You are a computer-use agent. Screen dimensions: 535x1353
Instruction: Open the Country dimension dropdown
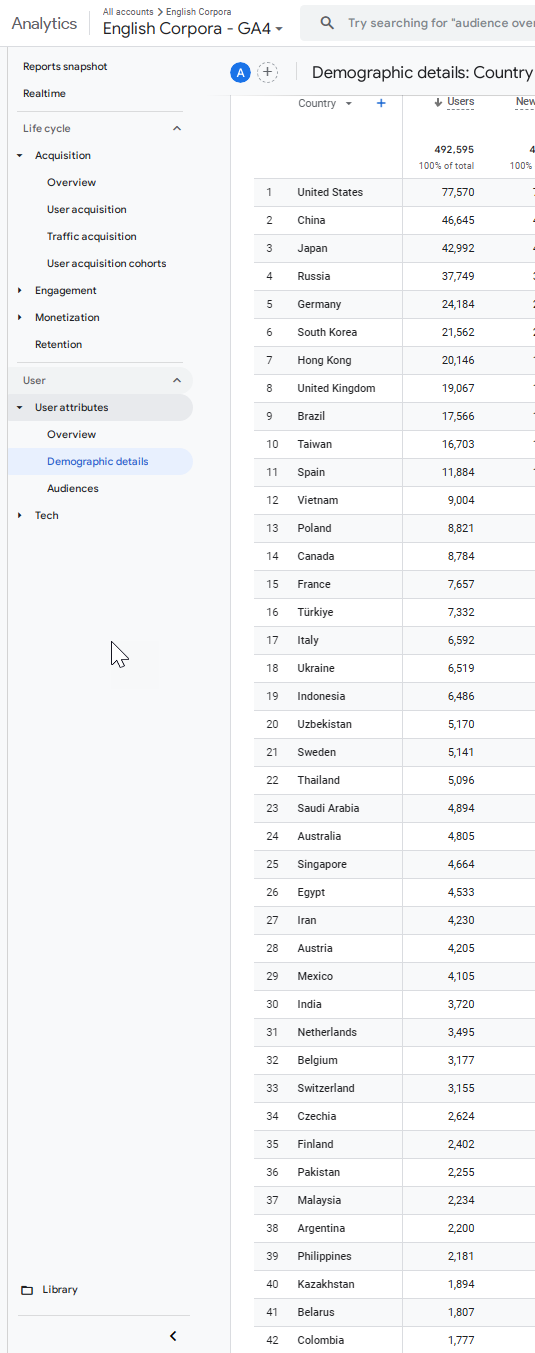point(325,104)
